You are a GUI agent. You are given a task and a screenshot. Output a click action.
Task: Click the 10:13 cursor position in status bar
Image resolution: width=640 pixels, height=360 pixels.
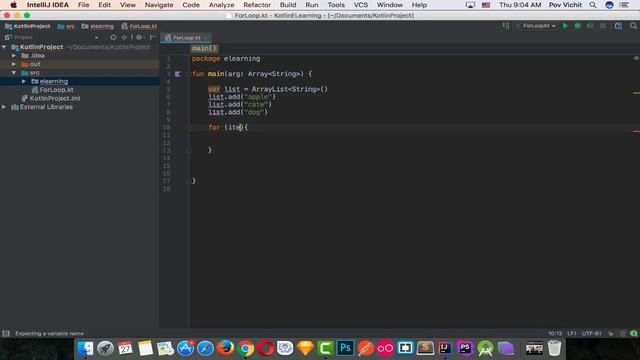555,333
